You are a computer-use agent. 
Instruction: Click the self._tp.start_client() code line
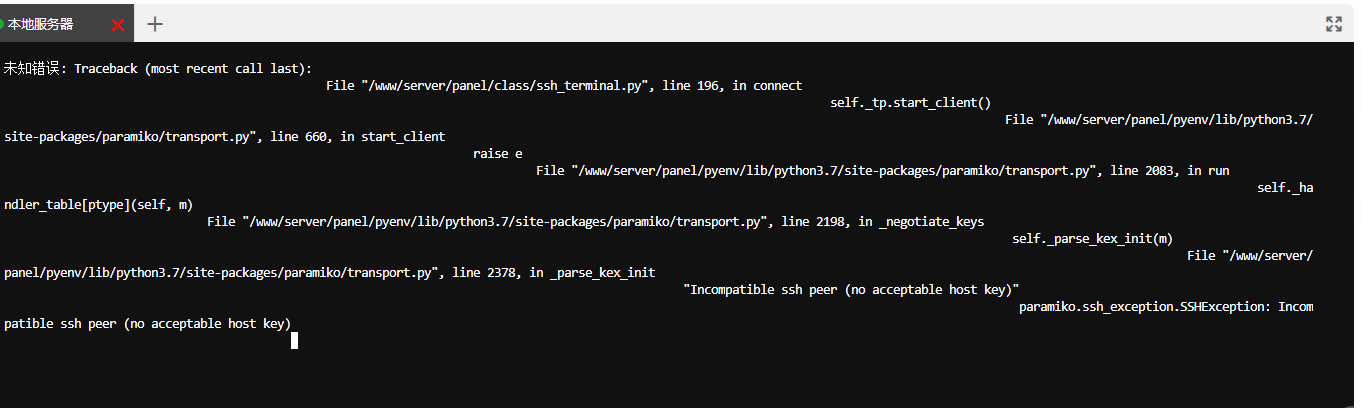(x=910, y=102)
